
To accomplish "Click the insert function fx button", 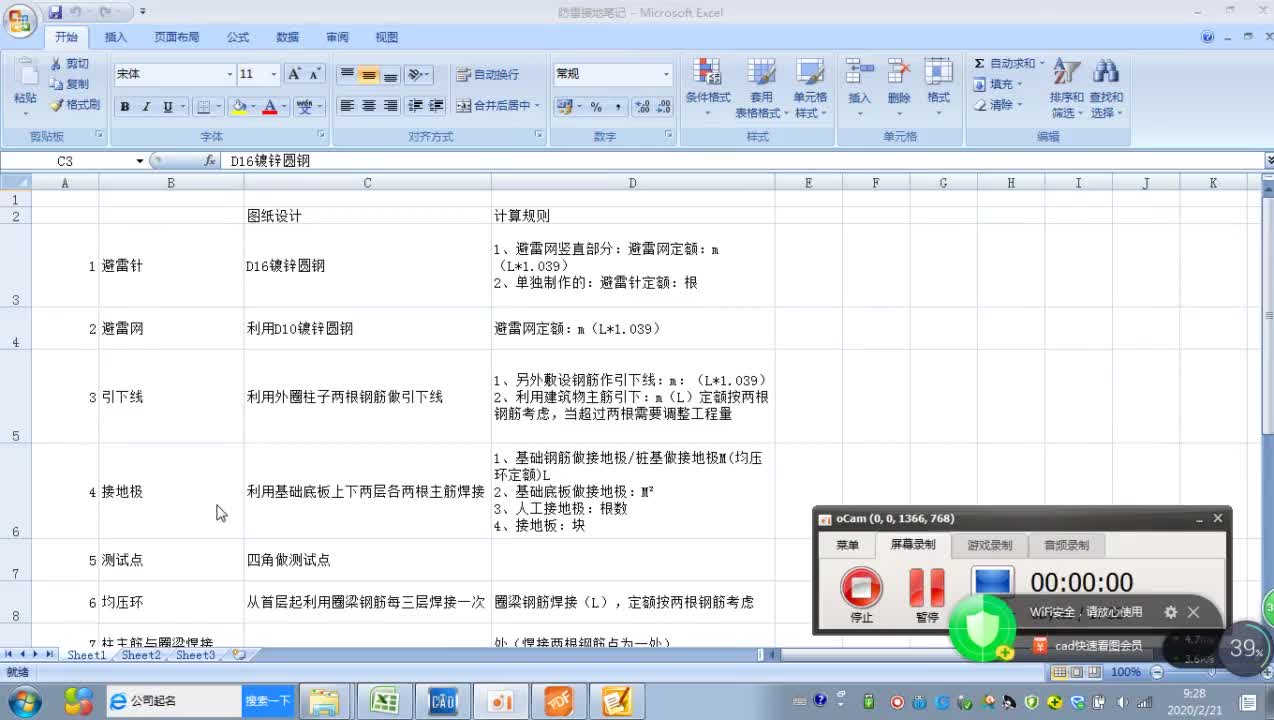I will tap(210, 160).
